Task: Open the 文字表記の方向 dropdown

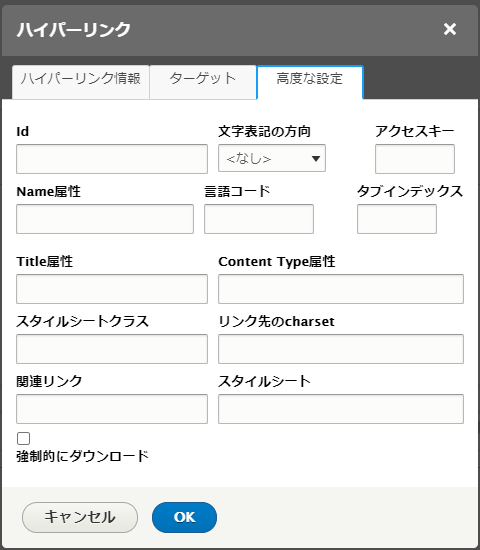Action: tap(272, 158)
